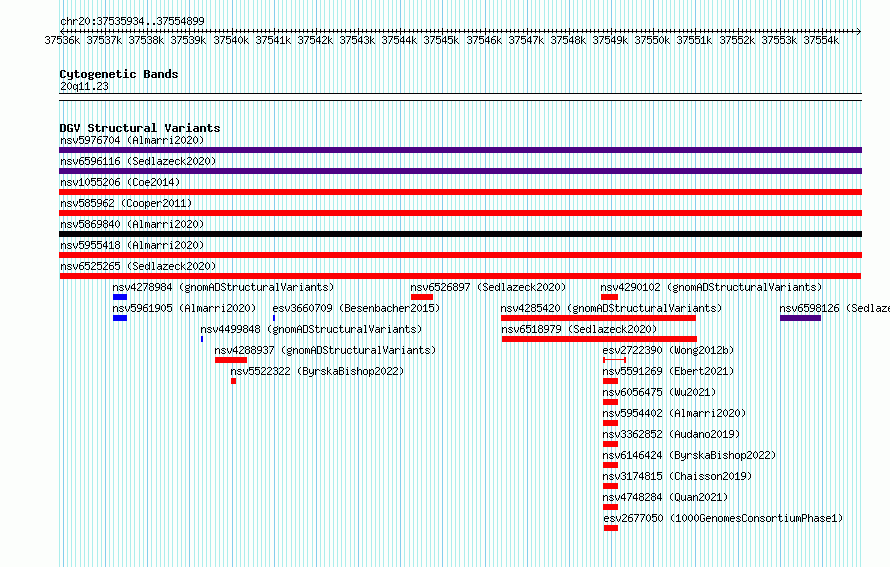The width and height of the screenshot is (890, 567).
Task: Click the red bar under nsv6525265
Action: tap(460, 276)
